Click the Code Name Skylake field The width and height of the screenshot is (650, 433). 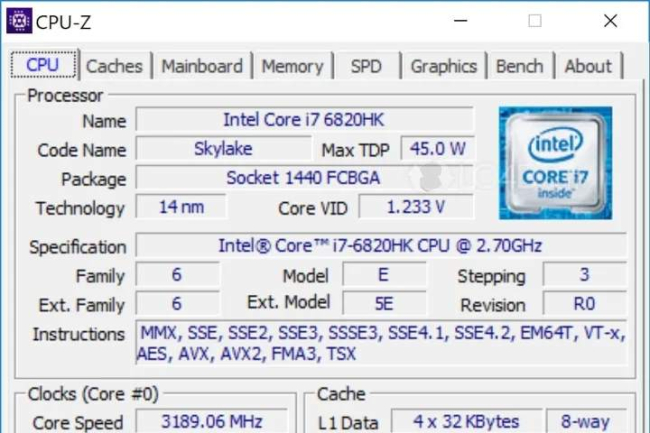coord(223,149)
